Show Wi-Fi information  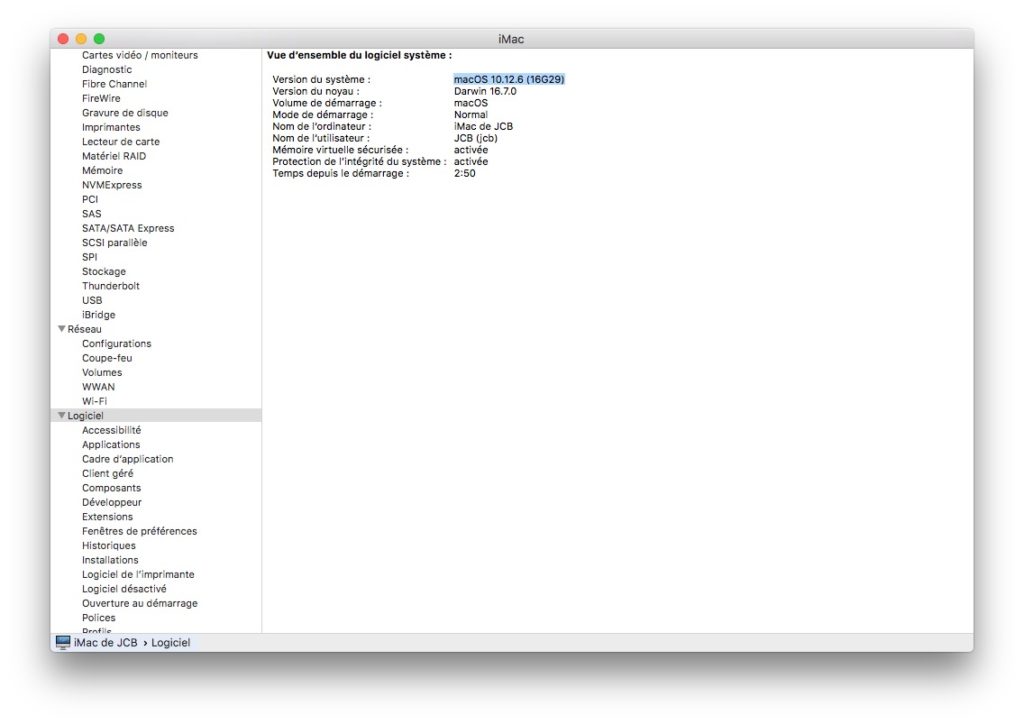[94, 401]
